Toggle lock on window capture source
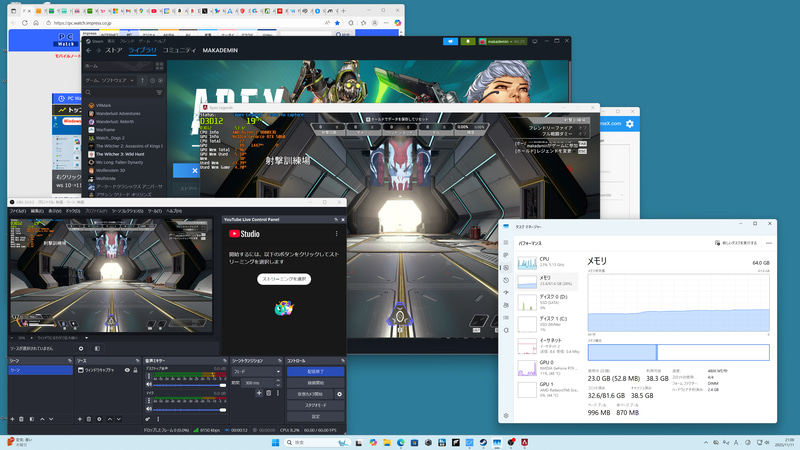The image size is (800, 450). click(x=135, y=370)
